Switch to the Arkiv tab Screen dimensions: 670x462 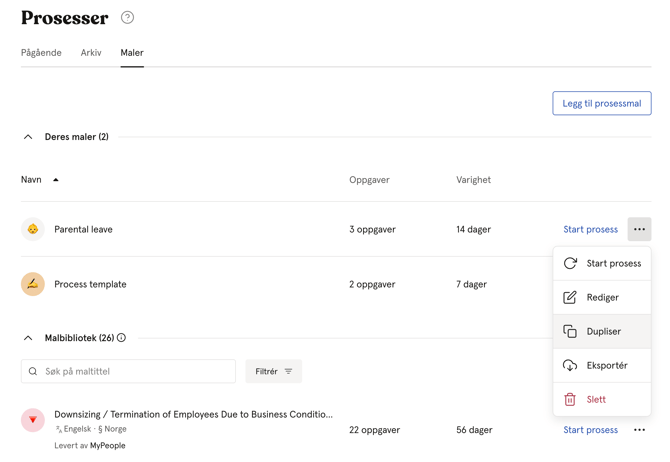pyautogui.click(x=91, y=53)
